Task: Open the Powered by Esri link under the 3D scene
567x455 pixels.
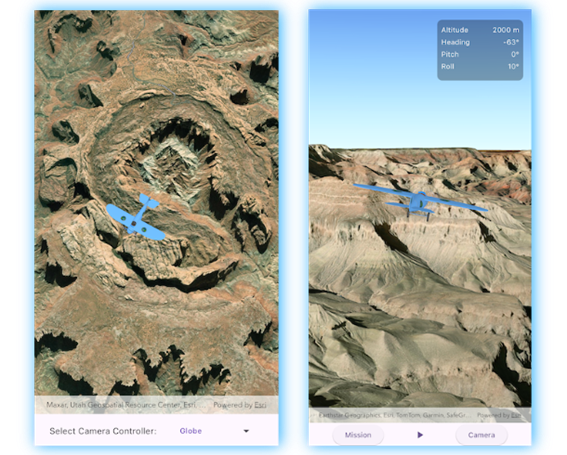Action: tap(499, 415)
